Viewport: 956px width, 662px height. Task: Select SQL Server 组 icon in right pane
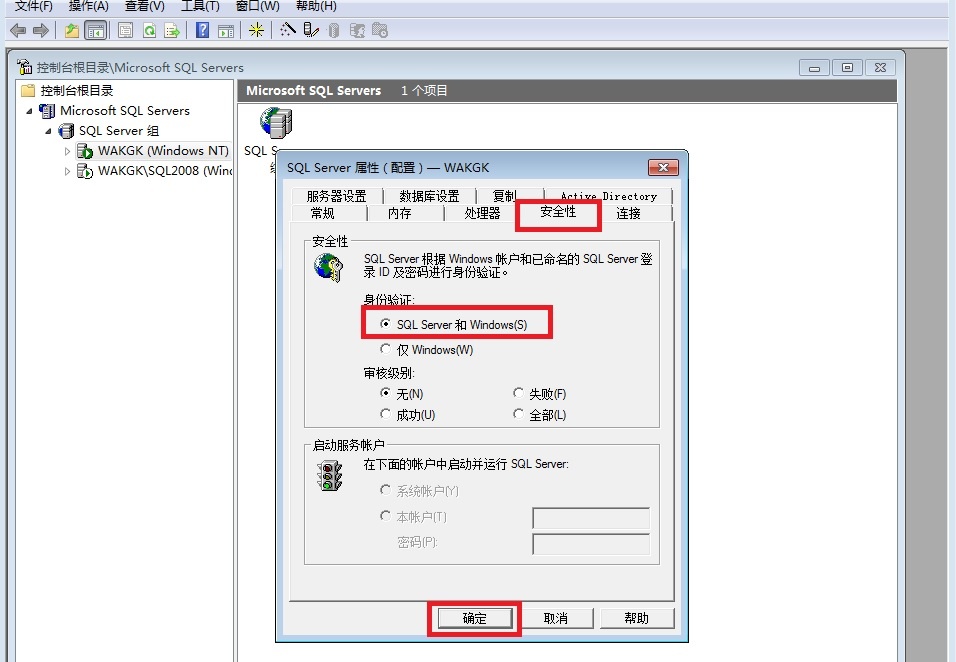276,124
